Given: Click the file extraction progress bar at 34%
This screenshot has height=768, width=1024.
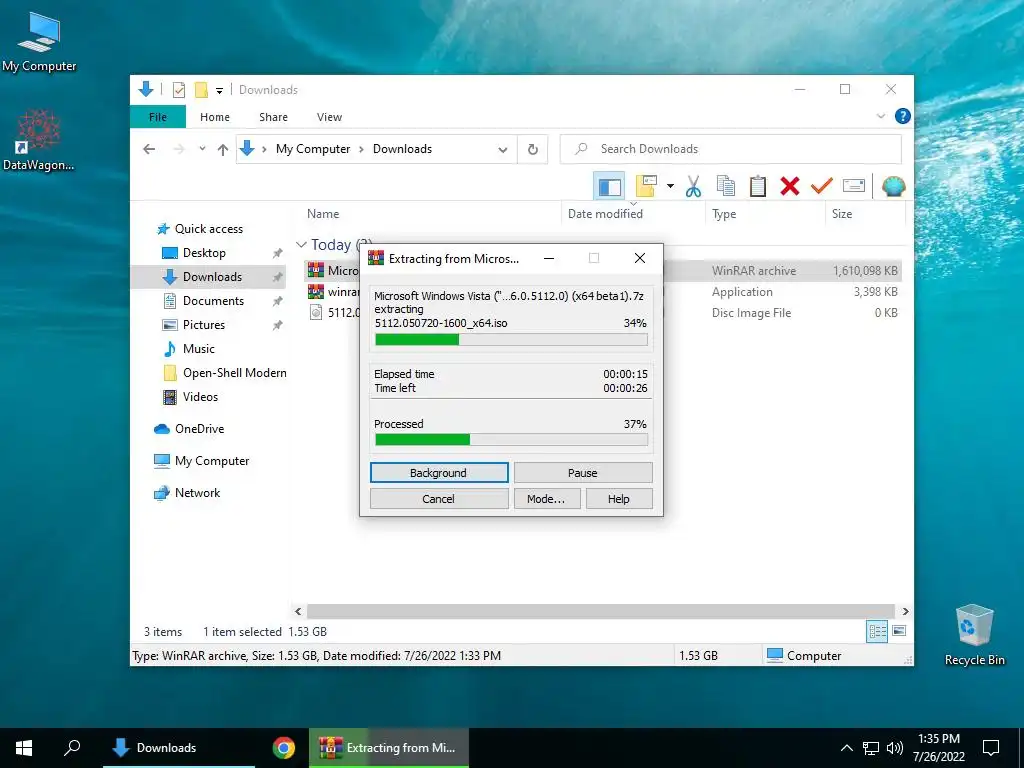Looking at the screenshot, I should click(x=511, y=340).
